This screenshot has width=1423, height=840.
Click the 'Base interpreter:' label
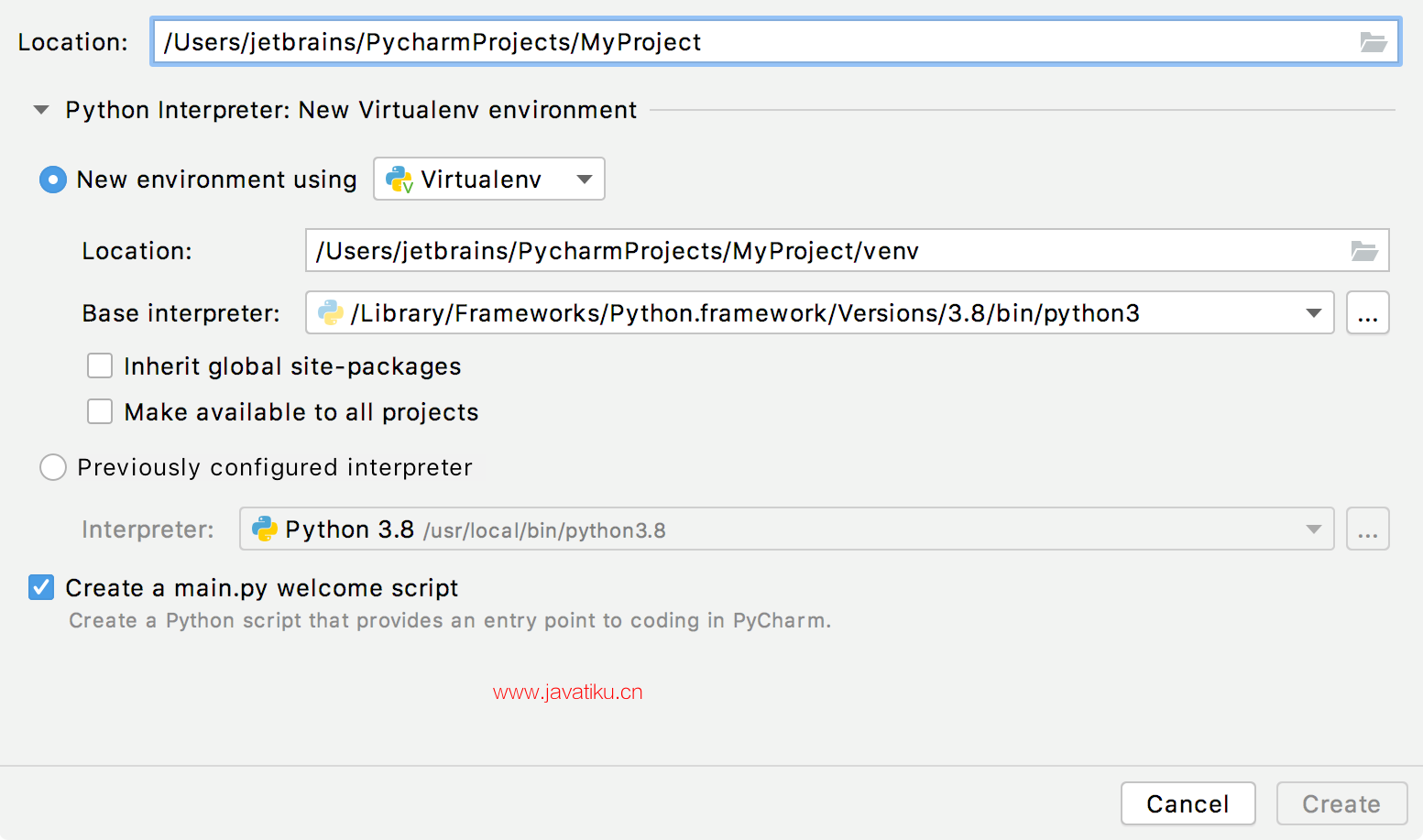[181, 313]
